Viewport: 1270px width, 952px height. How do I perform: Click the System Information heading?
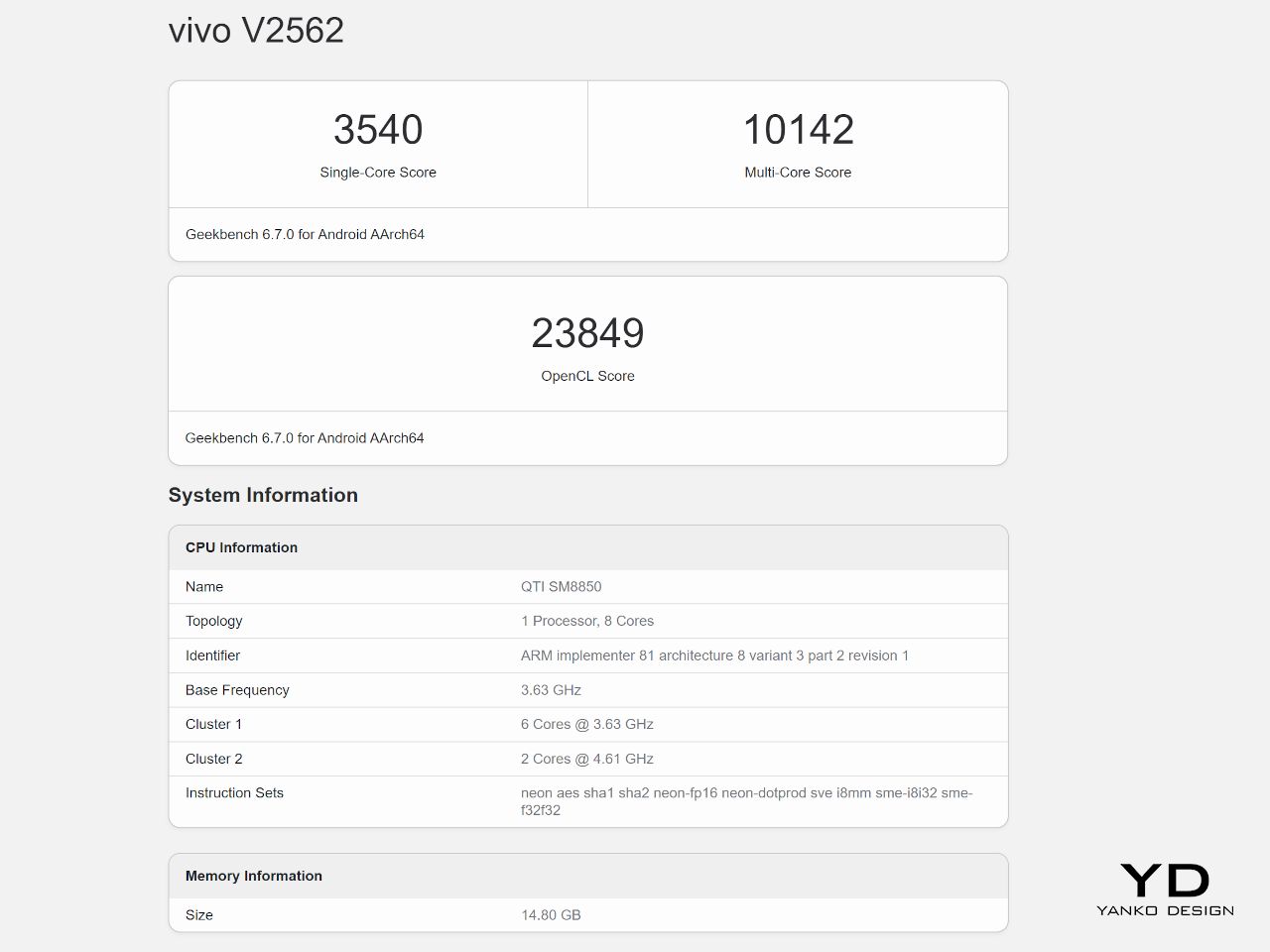click(x=263, y=495)
